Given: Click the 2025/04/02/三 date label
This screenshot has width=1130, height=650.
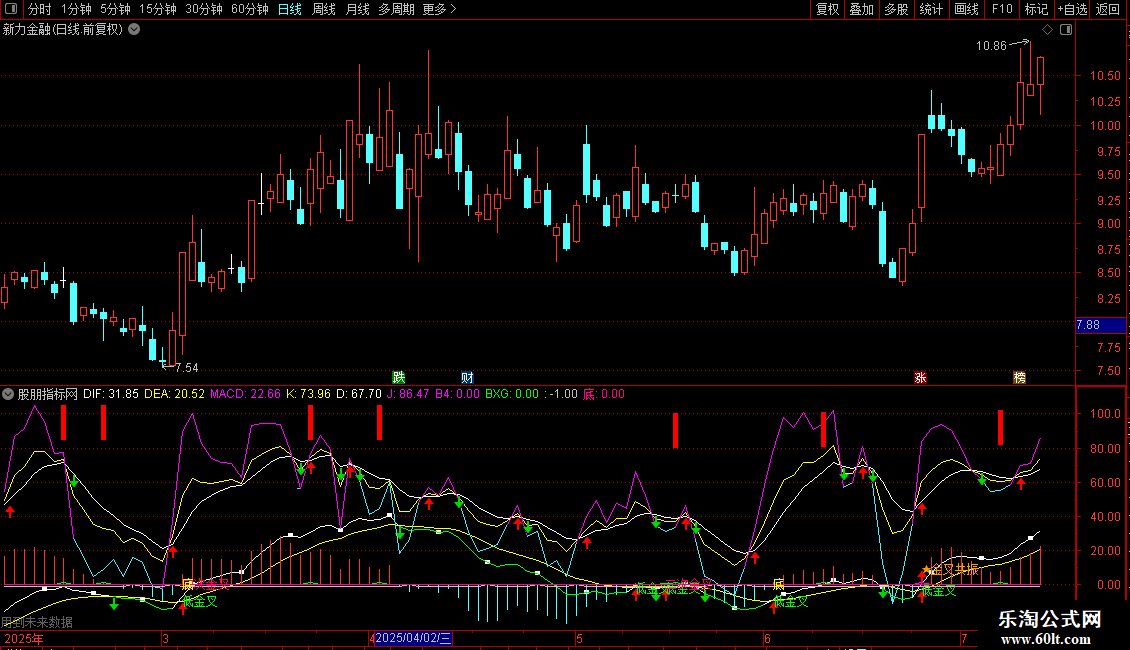Looking at the screenshot, I should 413,638.
